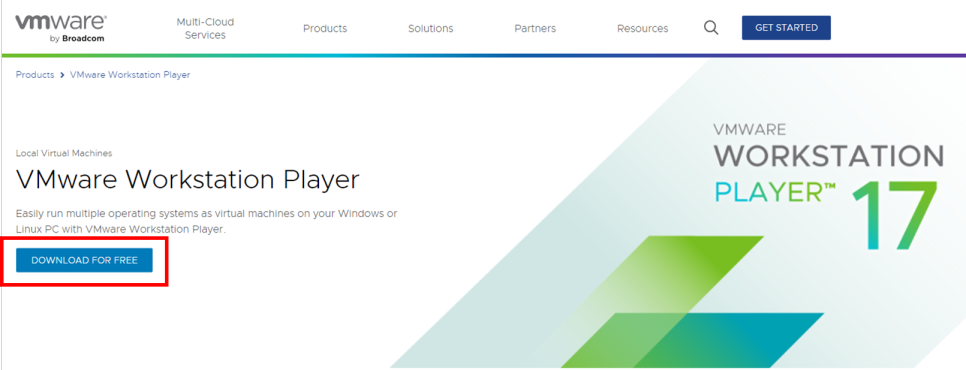Click the small VMWARE text above WORKSTATION
This screenshot has width=966, height=370.
pos(750,129)
